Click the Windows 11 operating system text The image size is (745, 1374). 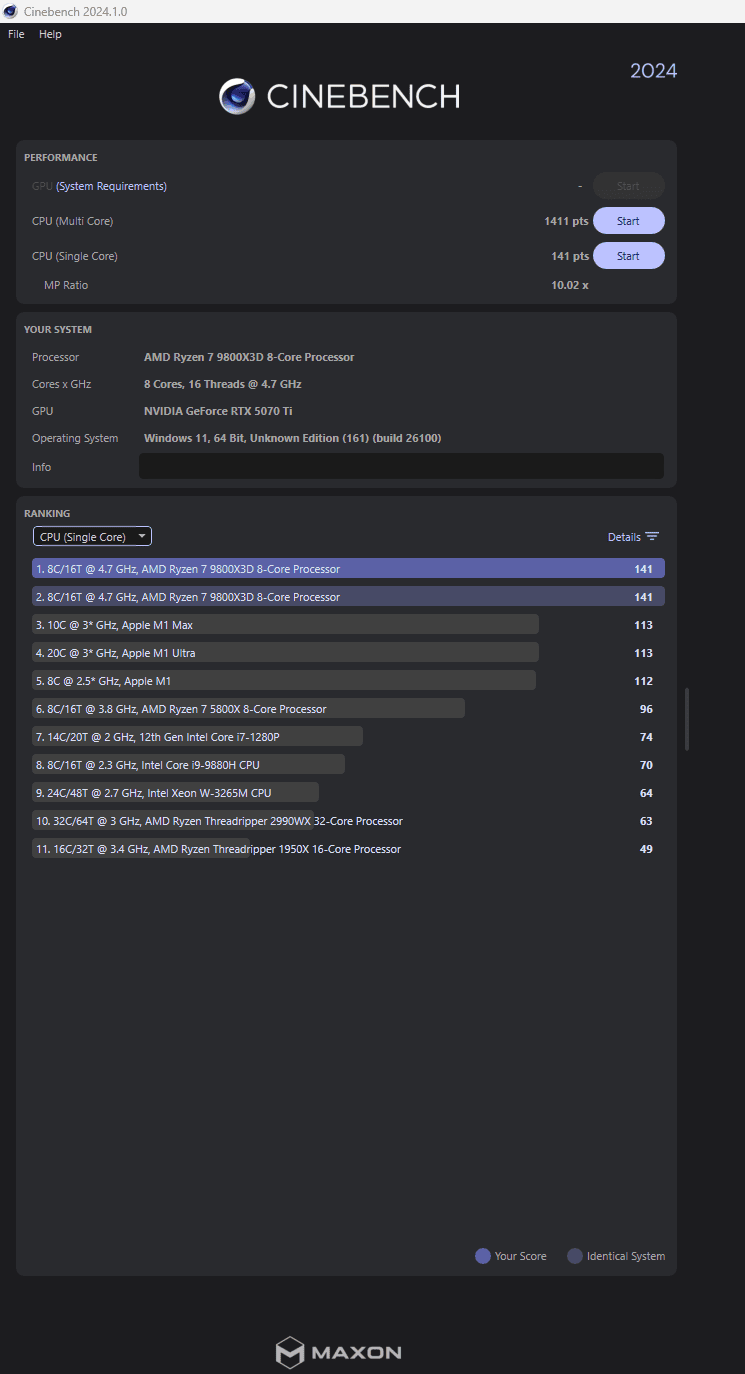click(x=292, y=438)
